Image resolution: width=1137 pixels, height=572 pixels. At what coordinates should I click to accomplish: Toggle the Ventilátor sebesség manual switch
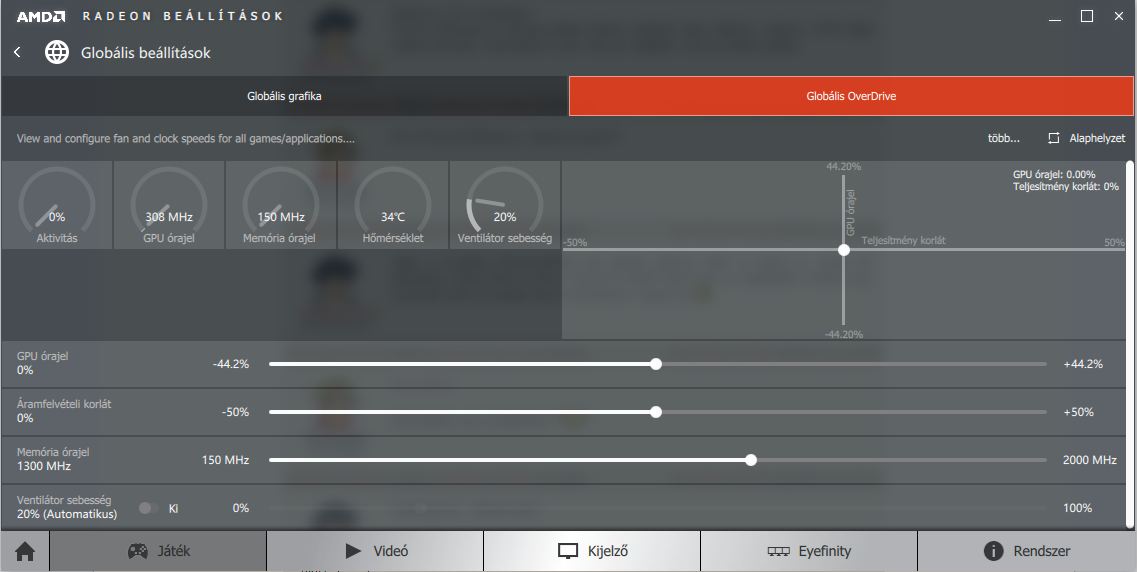click(x=149, y=508)
